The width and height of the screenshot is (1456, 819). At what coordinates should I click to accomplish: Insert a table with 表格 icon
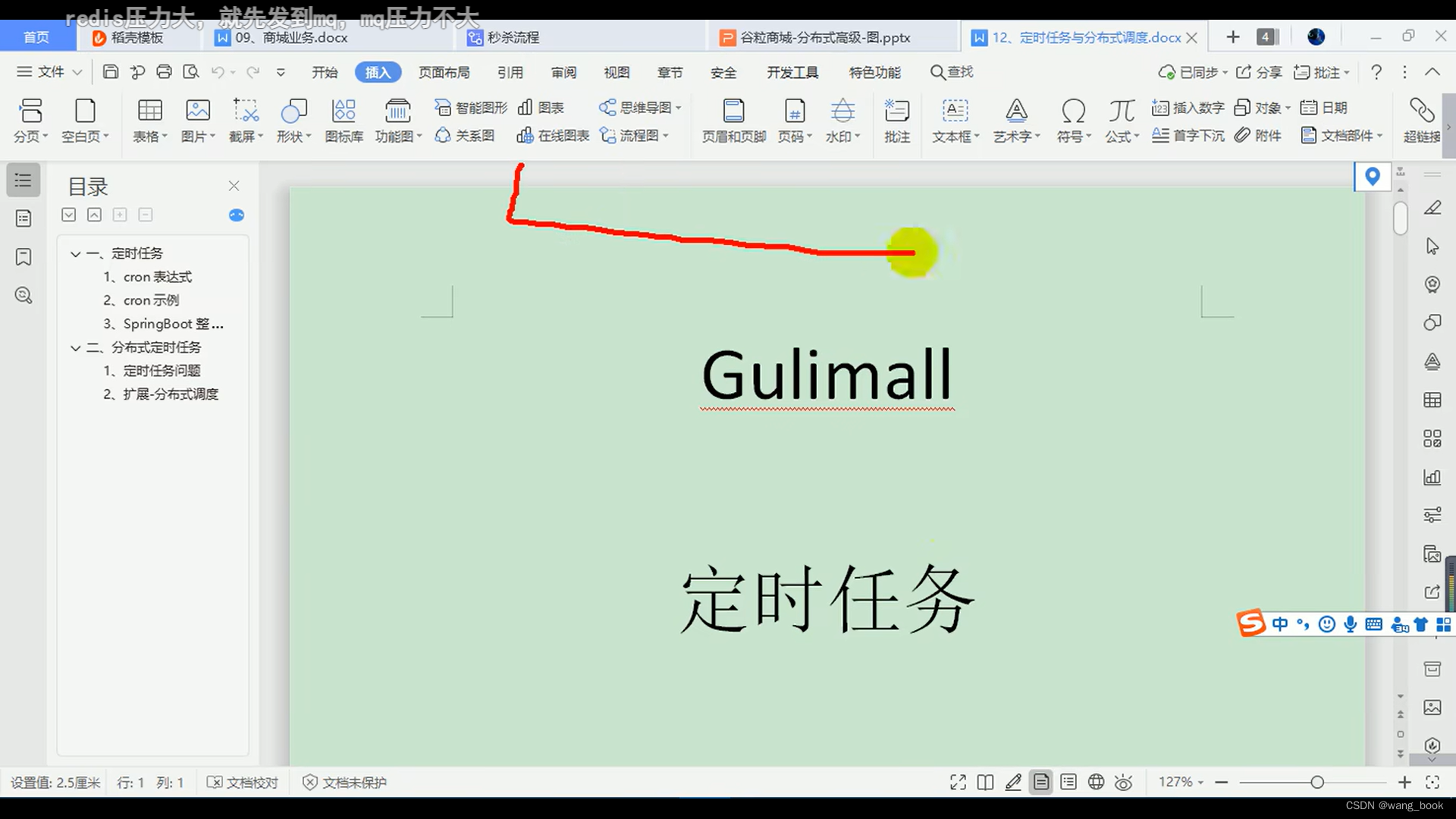coord(150,121)
